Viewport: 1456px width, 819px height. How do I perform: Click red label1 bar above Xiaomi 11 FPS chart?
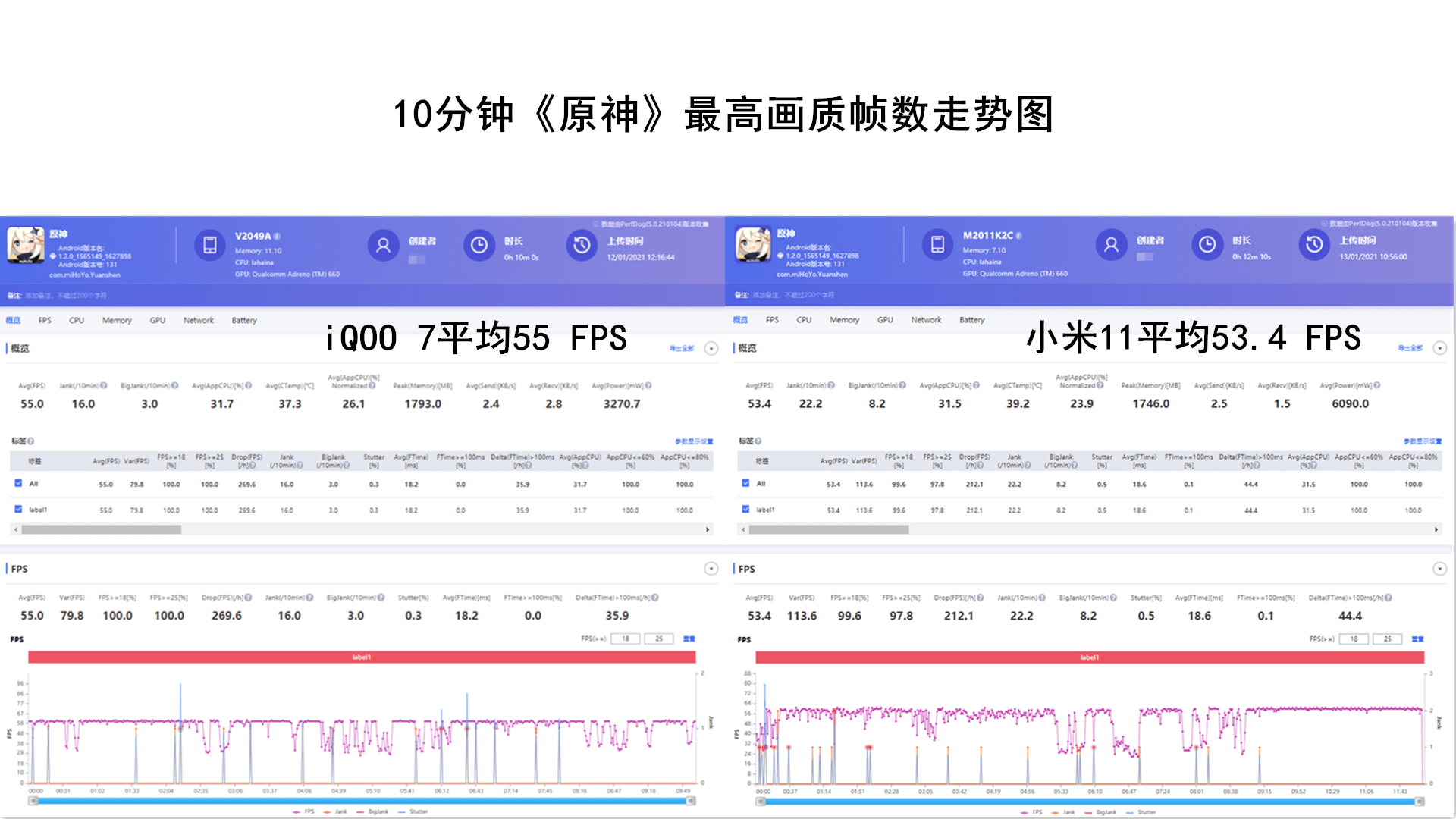pos(1090,657)
